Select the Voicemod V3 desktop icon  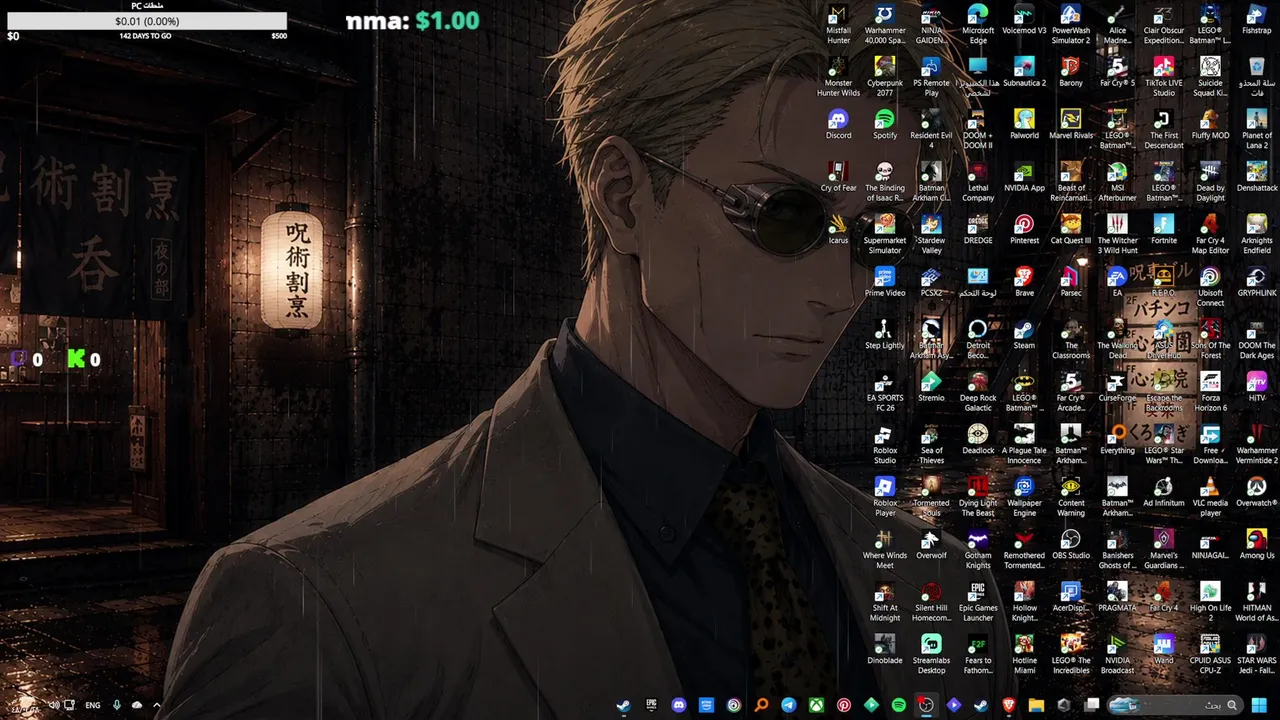1024,20
